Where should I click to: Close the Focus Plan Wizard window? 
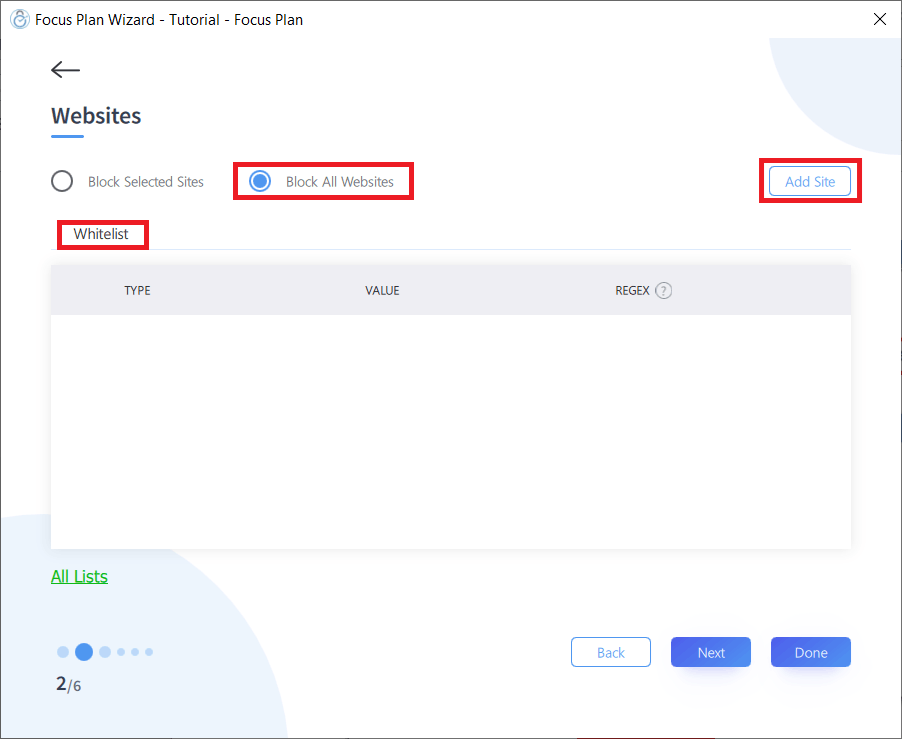click(x=879, y=19)
